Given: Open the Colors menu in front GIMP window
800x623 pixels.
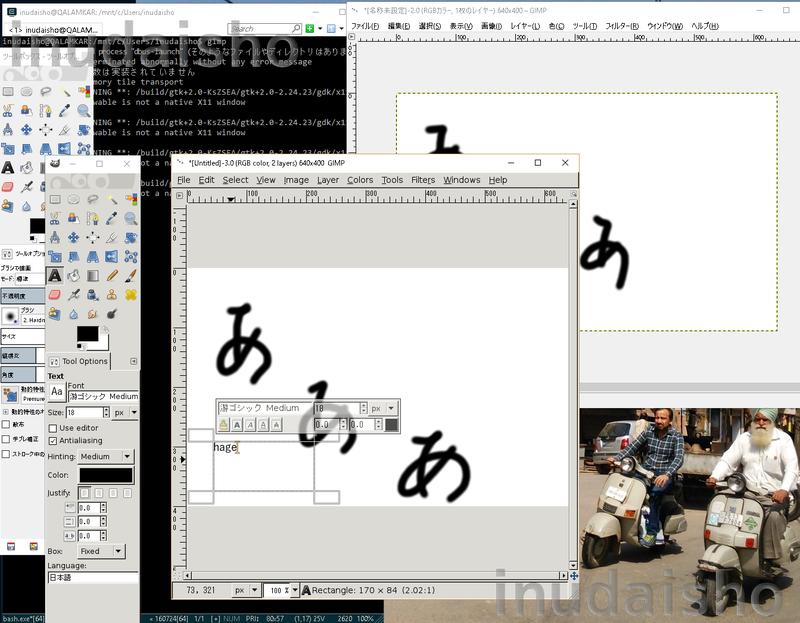Looking at the screenshot, I should tap(360, 180).
